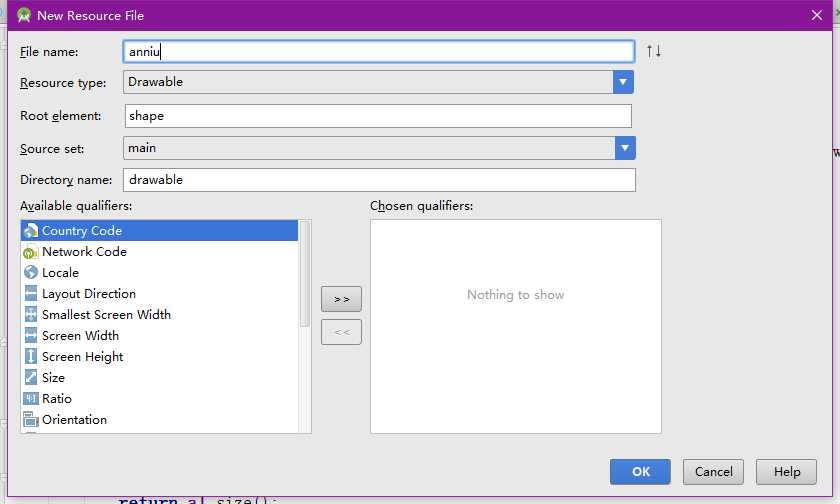Click the Drawable resource type combo box

[x=378, y=82]
